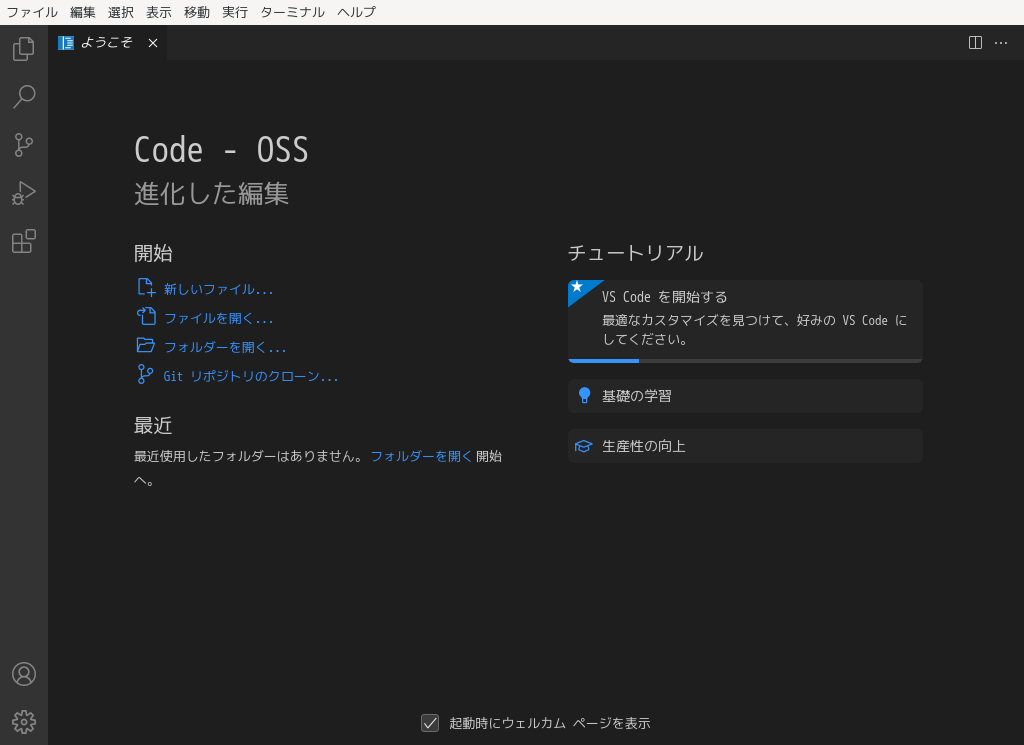
Task: Open the Search view in the activity bar
Action: point(24,97)
